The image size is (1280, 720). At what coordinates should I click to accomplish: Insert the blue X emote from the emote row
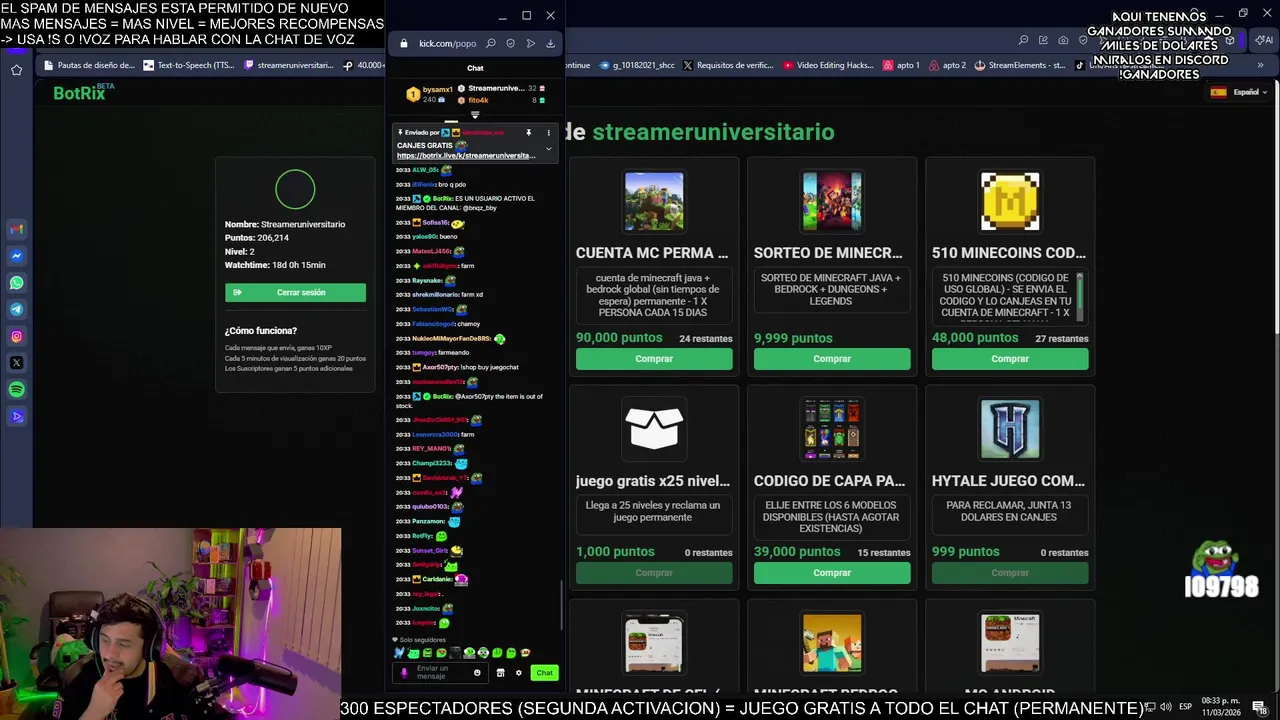pyautogui.click(x=399, y=653)
